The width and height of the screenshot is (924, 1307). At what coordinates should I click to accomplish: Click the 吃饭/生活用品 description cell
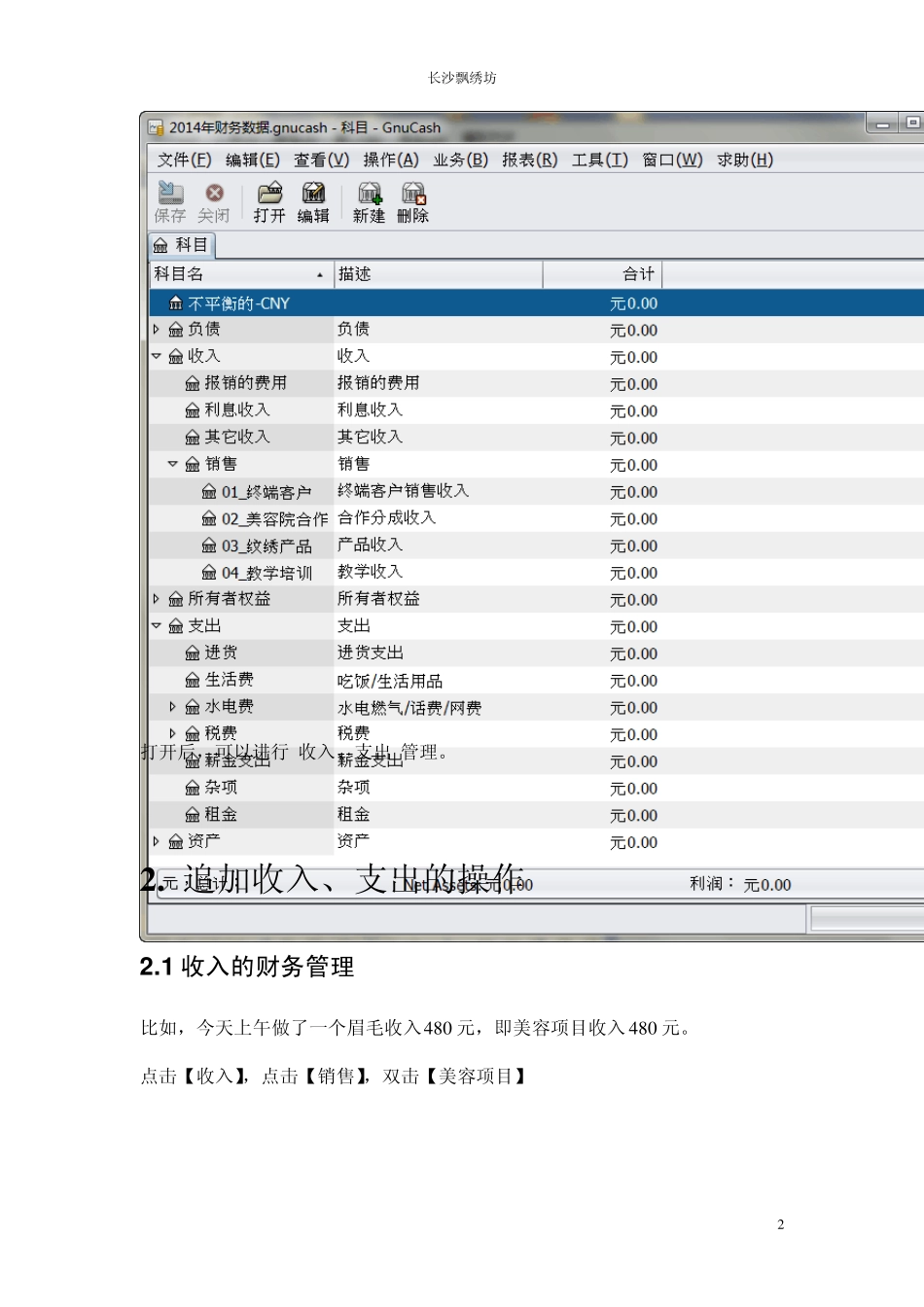coord(390,681)
